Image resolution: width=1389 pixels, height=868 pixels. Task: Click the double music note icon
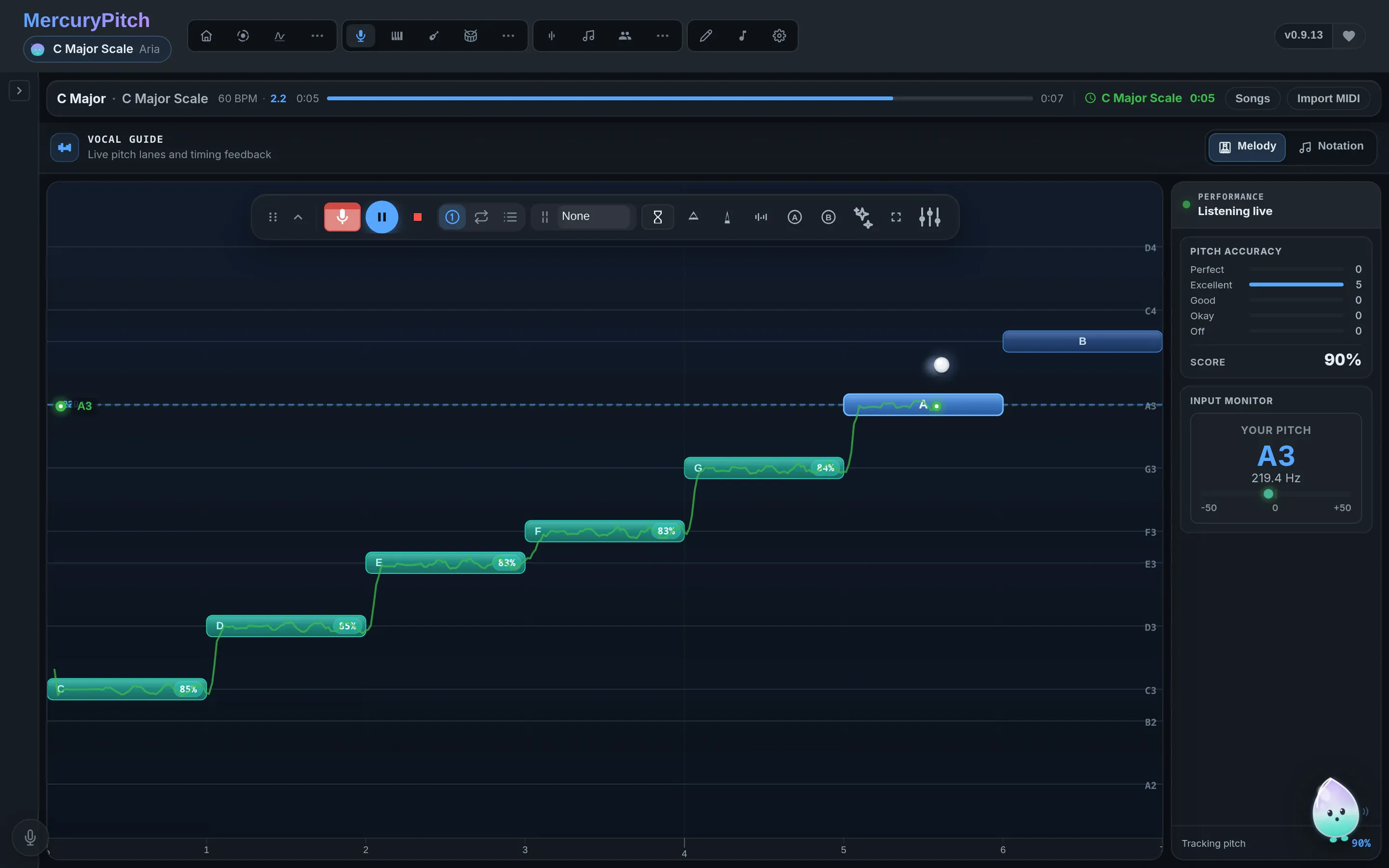pyautogui.click(x=588, y=36)
